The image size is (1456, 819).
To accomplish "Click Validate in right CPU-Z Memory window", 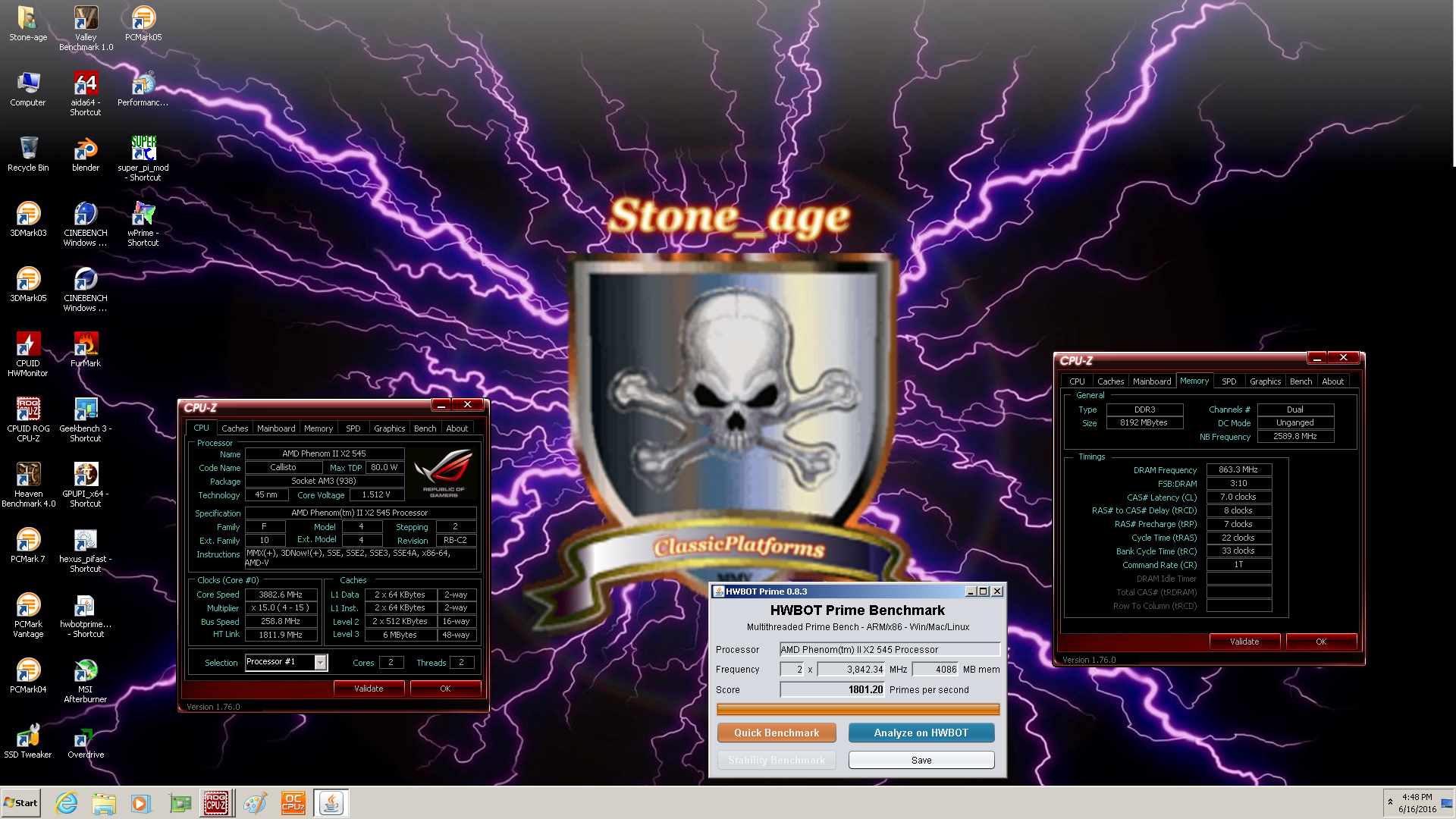I will [x=1244, y=642].
